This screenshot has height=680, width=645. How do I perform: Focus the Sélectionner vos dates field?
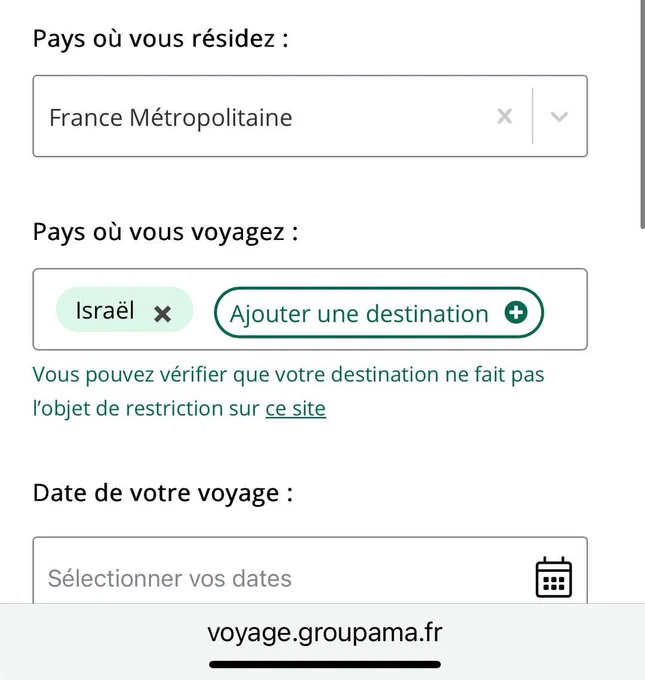click(310, 570)
